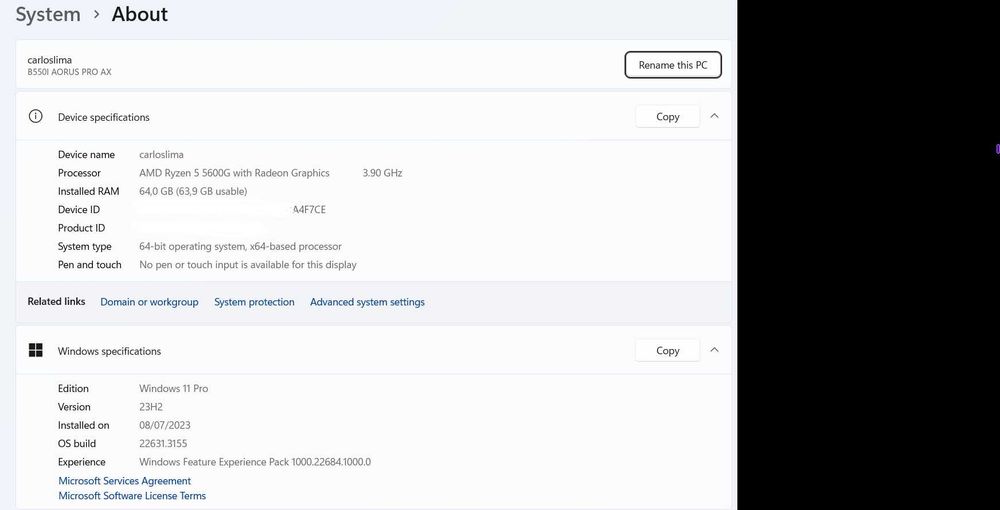This screenshot has width=1000, height=510.
Task: Click the Windows logo icon
Action: click(x=36, y=350)
